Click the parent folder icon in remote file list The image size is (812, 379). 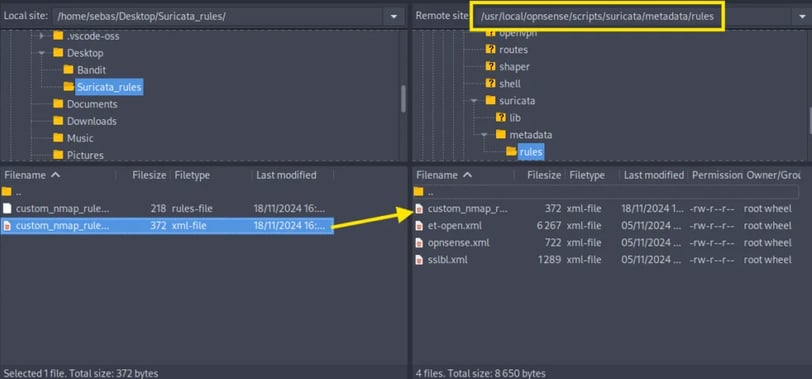click(419, 192)
